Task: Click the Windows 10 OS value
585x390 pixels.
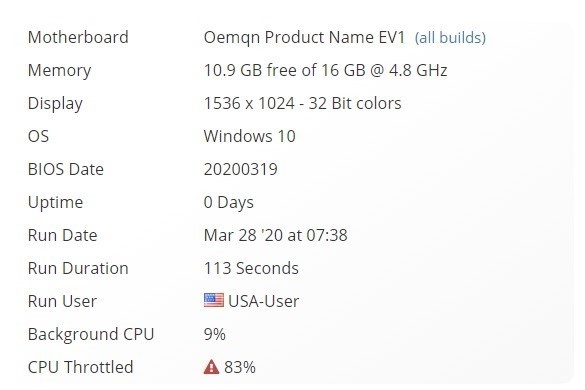Action: click(250, 136)
